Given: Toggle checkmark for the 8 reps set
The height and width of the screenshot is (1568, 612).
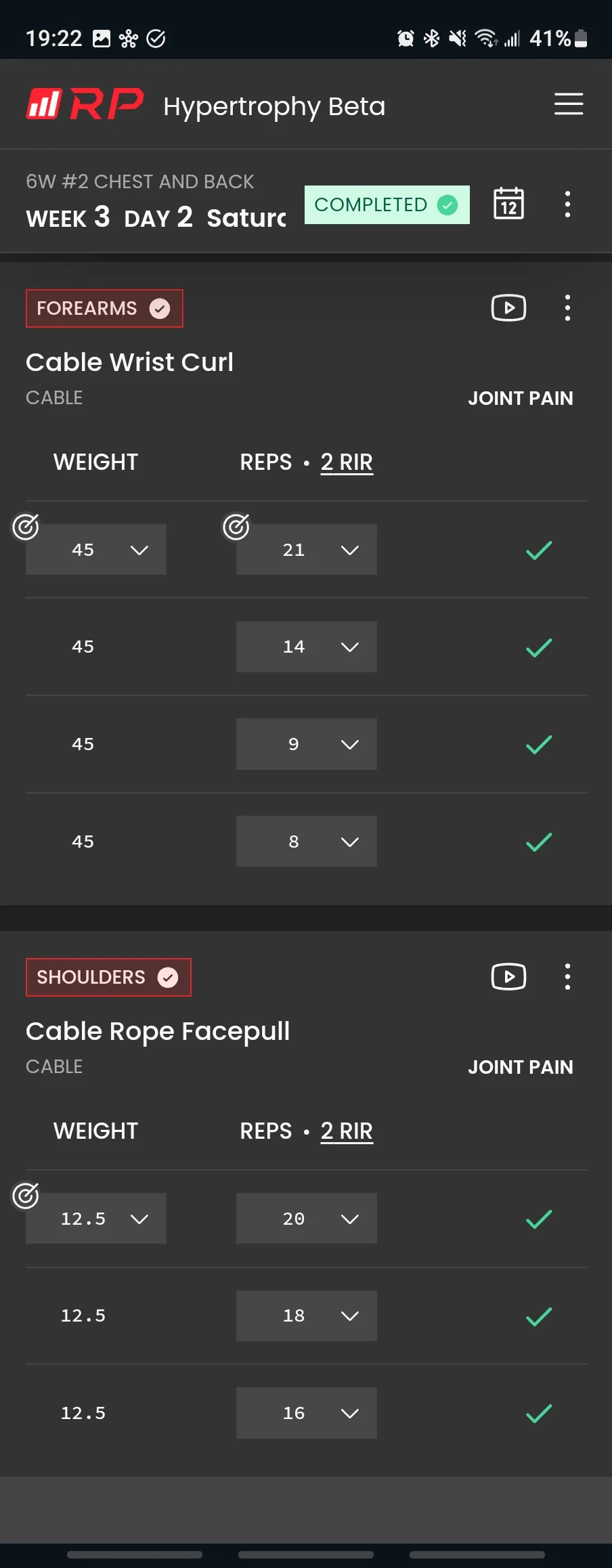Looking at the screenshot, I should [539, 842].
